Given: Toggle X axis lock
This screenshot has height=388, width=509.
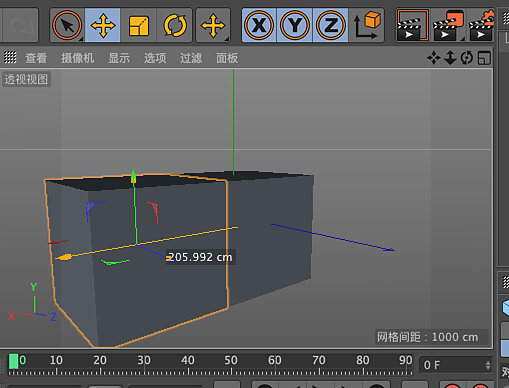Looking at the screenshot, I should click(259, 25).
